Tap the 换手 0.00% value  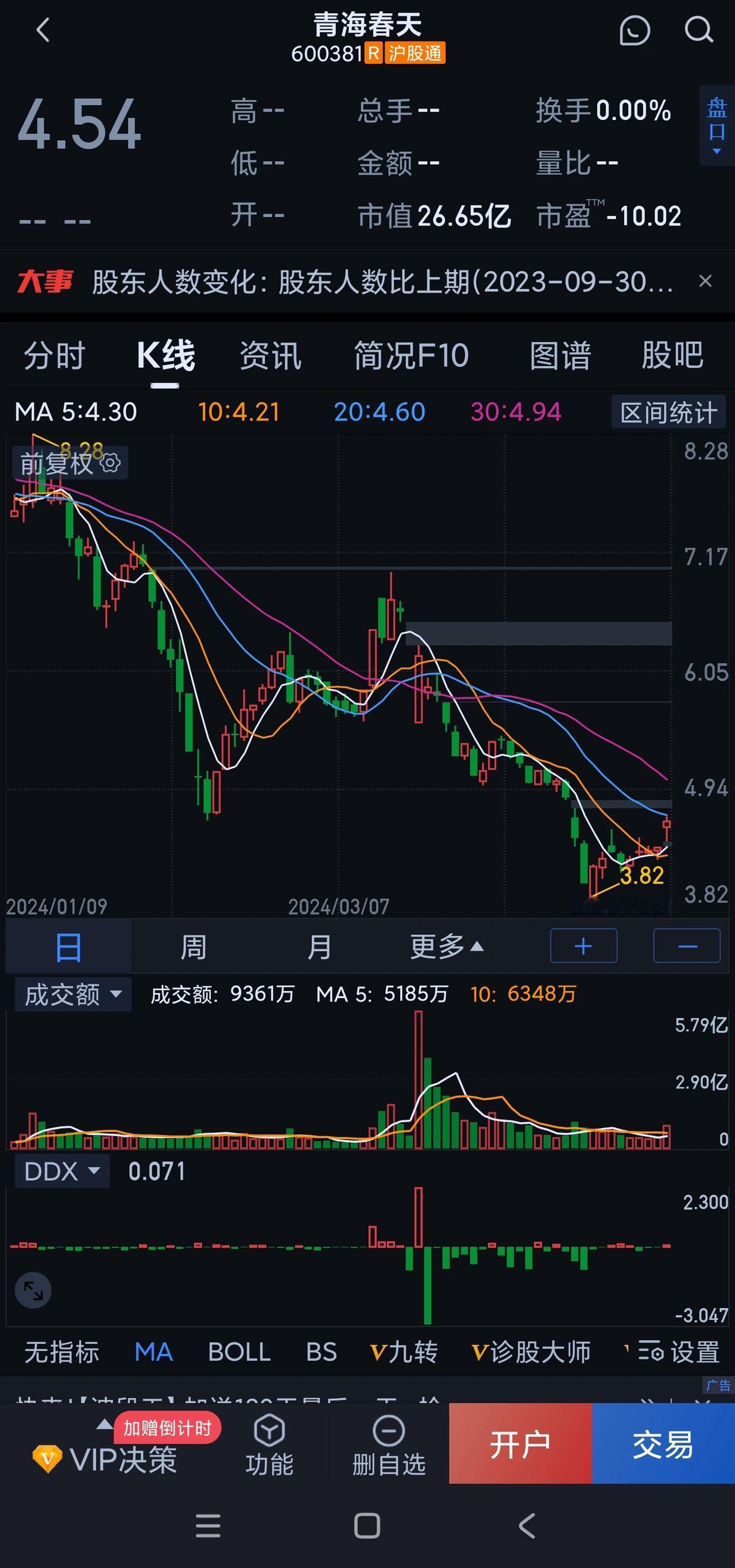(x=604, y=110)
